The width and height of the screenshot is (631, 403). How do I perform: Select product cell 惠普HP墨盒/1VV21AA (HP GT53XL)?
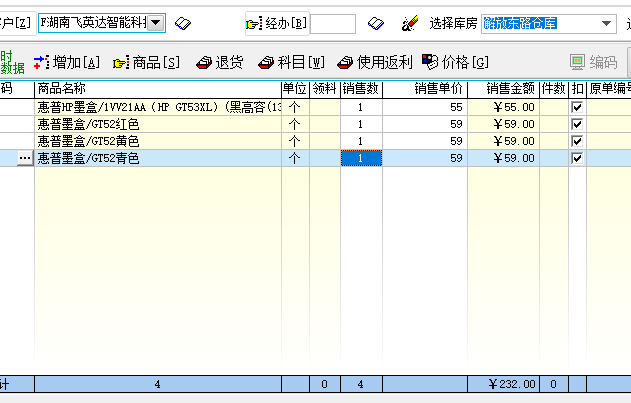[158, 107]
